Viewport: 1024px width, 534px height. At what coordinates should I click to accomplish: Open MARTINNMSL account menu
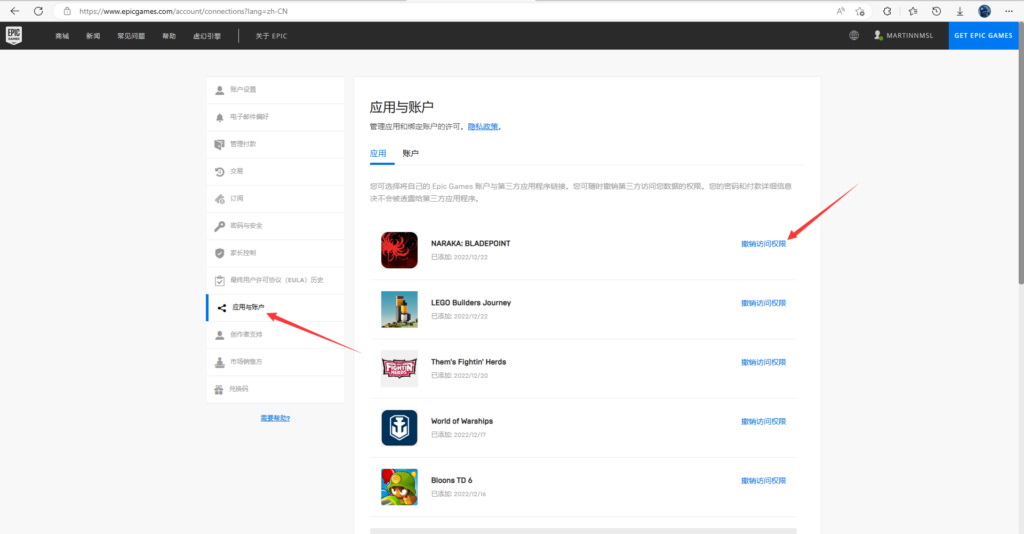pyautogui.click(x=904, y=35)
